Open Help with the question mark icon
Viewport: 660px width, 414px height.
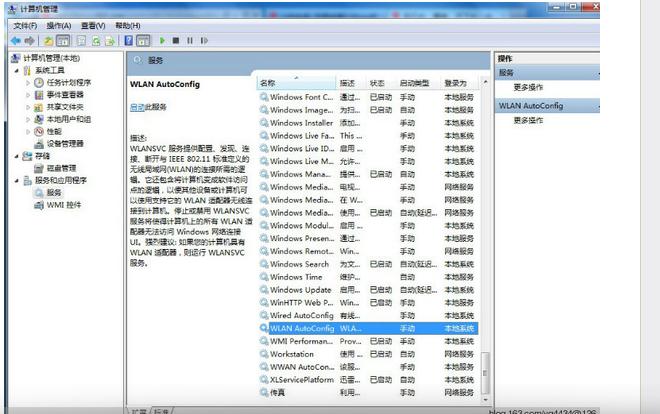[x=129, y=41]
